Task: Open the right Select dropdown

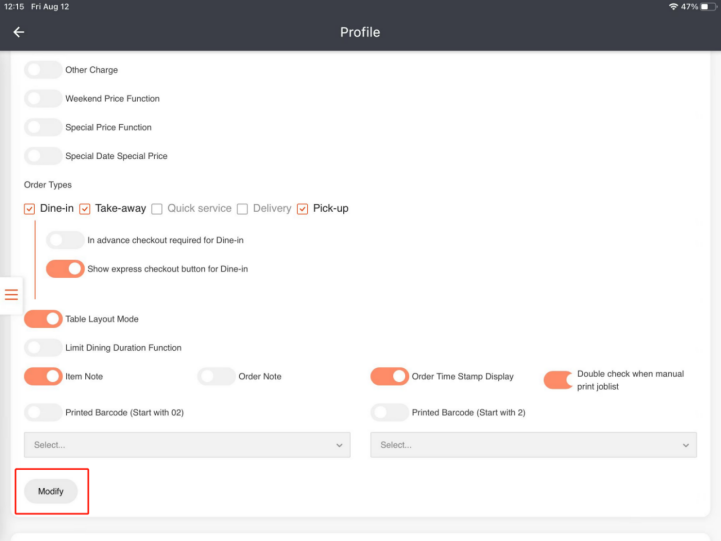Action: (533, 445)
